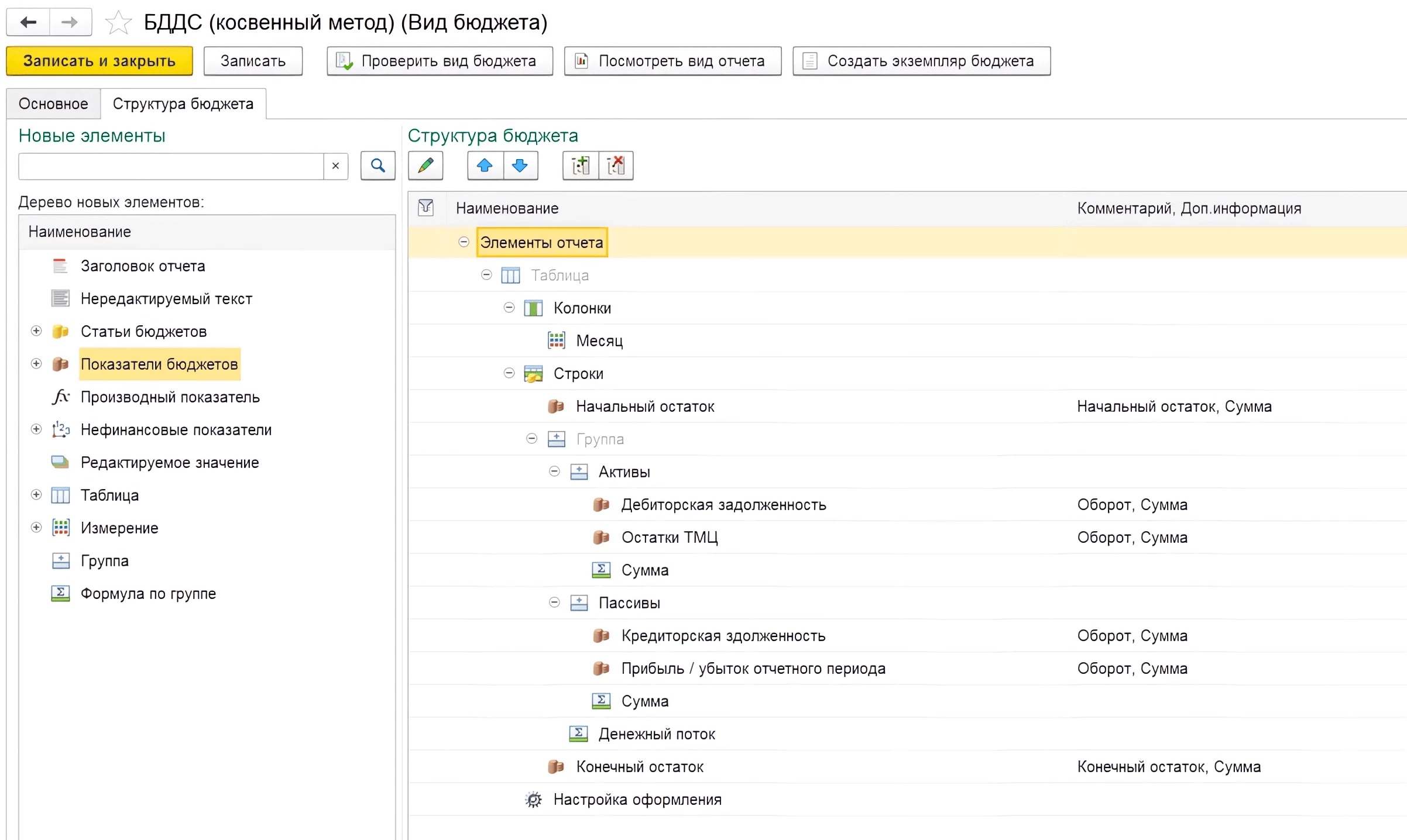Collapse the Колонки node
This screenshot has height=840, width=1407.
coord(509,308)
